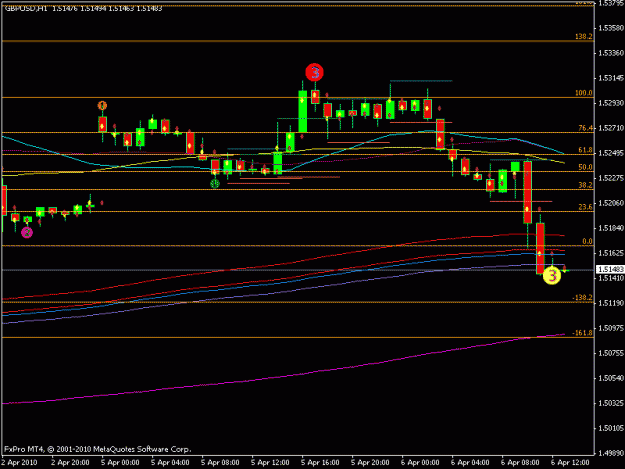The width and height of the screenshot is (625, 469).
Task: Click price scale value 1.52495
Action: (x=611, y=153)
